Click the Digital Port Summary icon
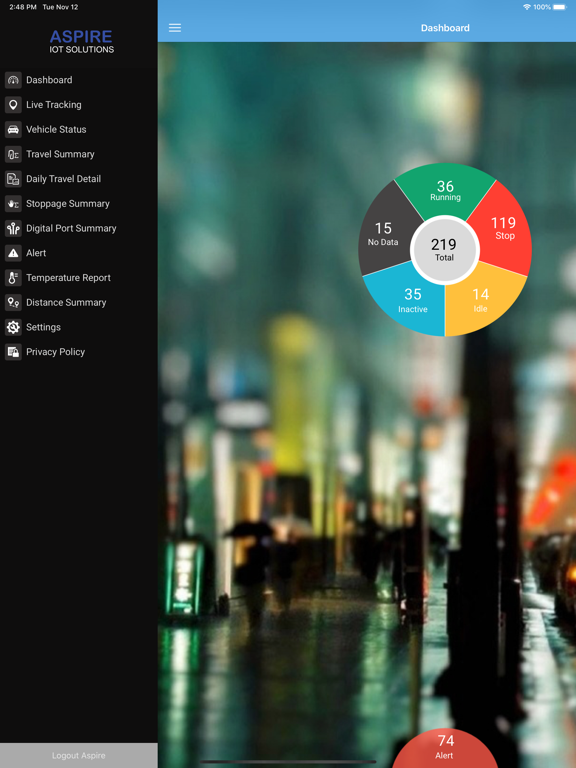 13,228
